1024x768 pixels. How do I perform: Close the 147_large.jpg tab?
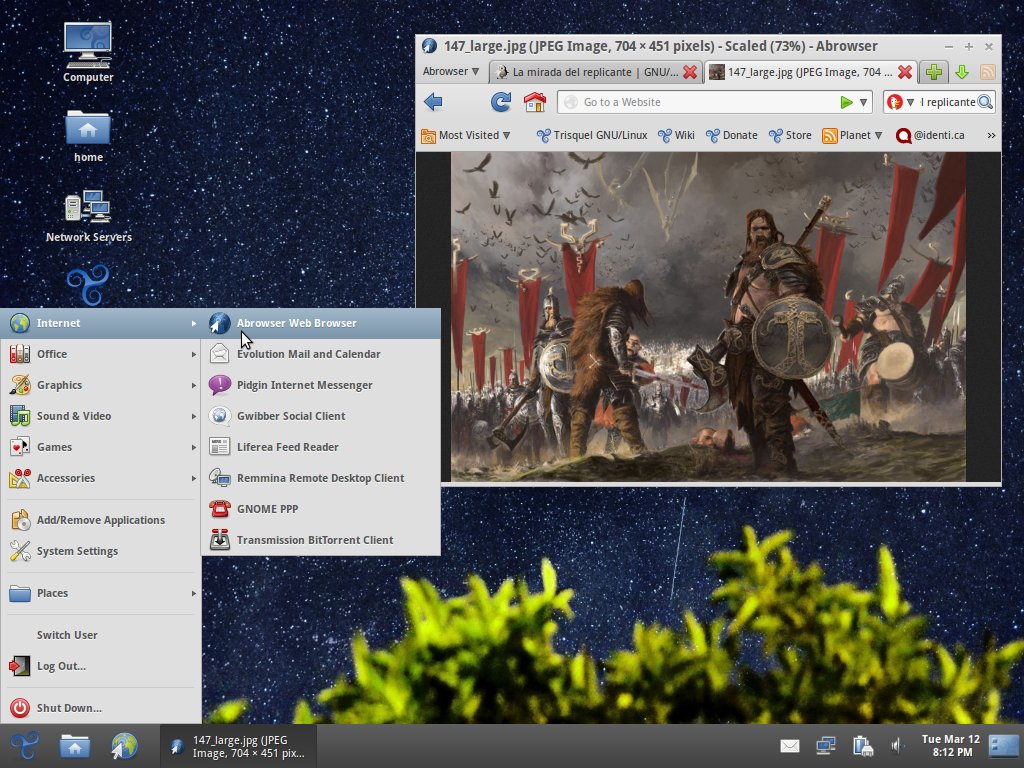coord(904,72)
